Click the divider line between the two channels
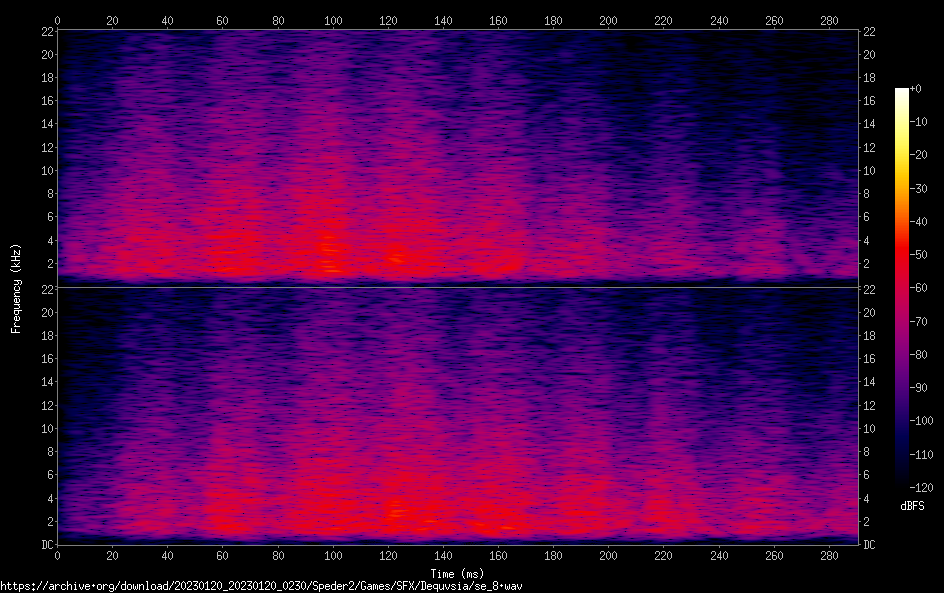This screenshot has width=944, height=593. click(458, 287)
